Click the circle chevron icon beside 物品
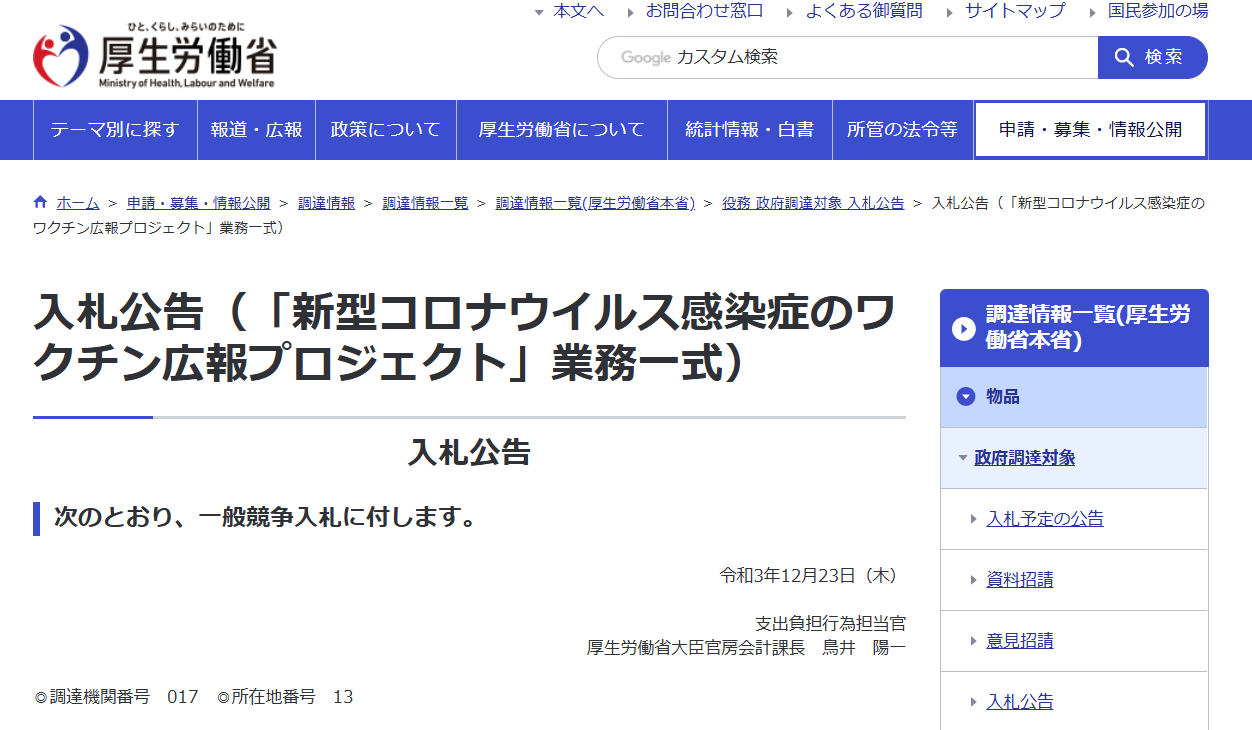Viewport: 1252px width, 730px height. (965, 397)
